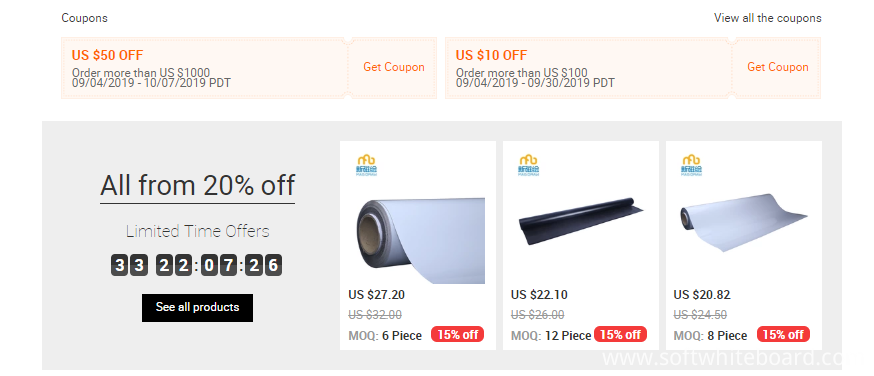Click 15% off badge on 12 Piece product
This screenshot has height=376, width=874.
point(620,334)
